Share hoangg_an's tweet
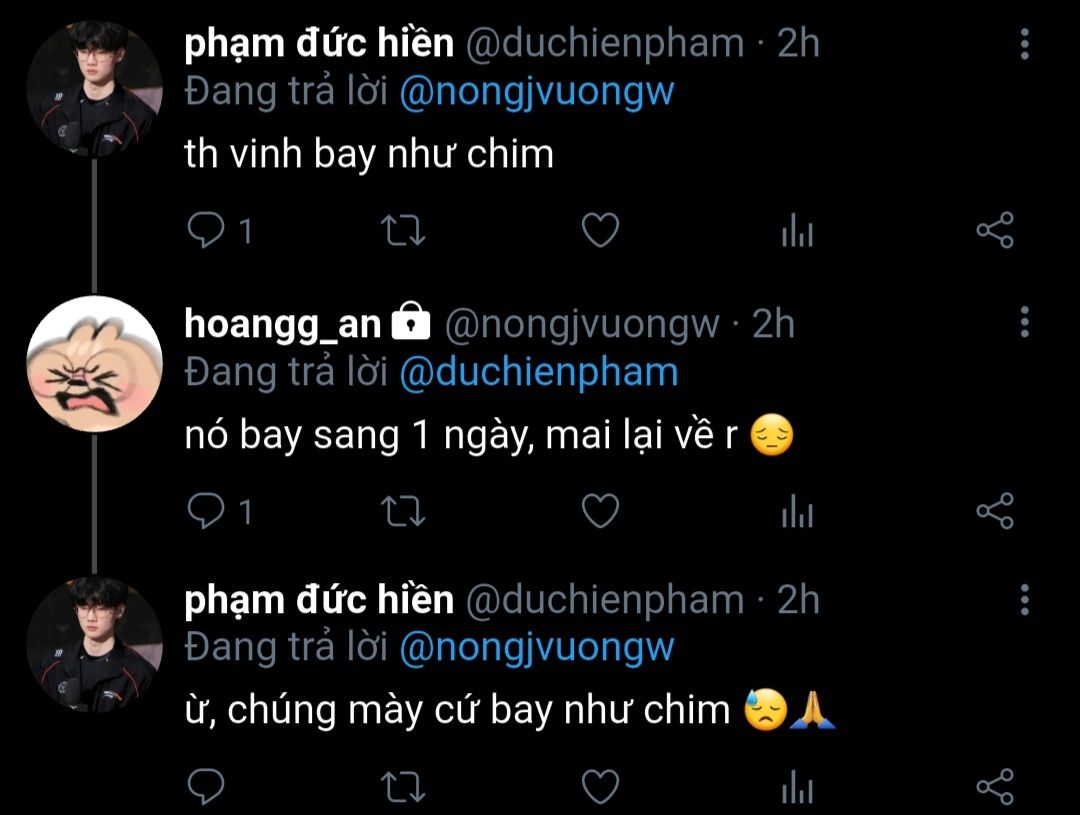This screenshot has width=1080, height=815. click(995, 511)
